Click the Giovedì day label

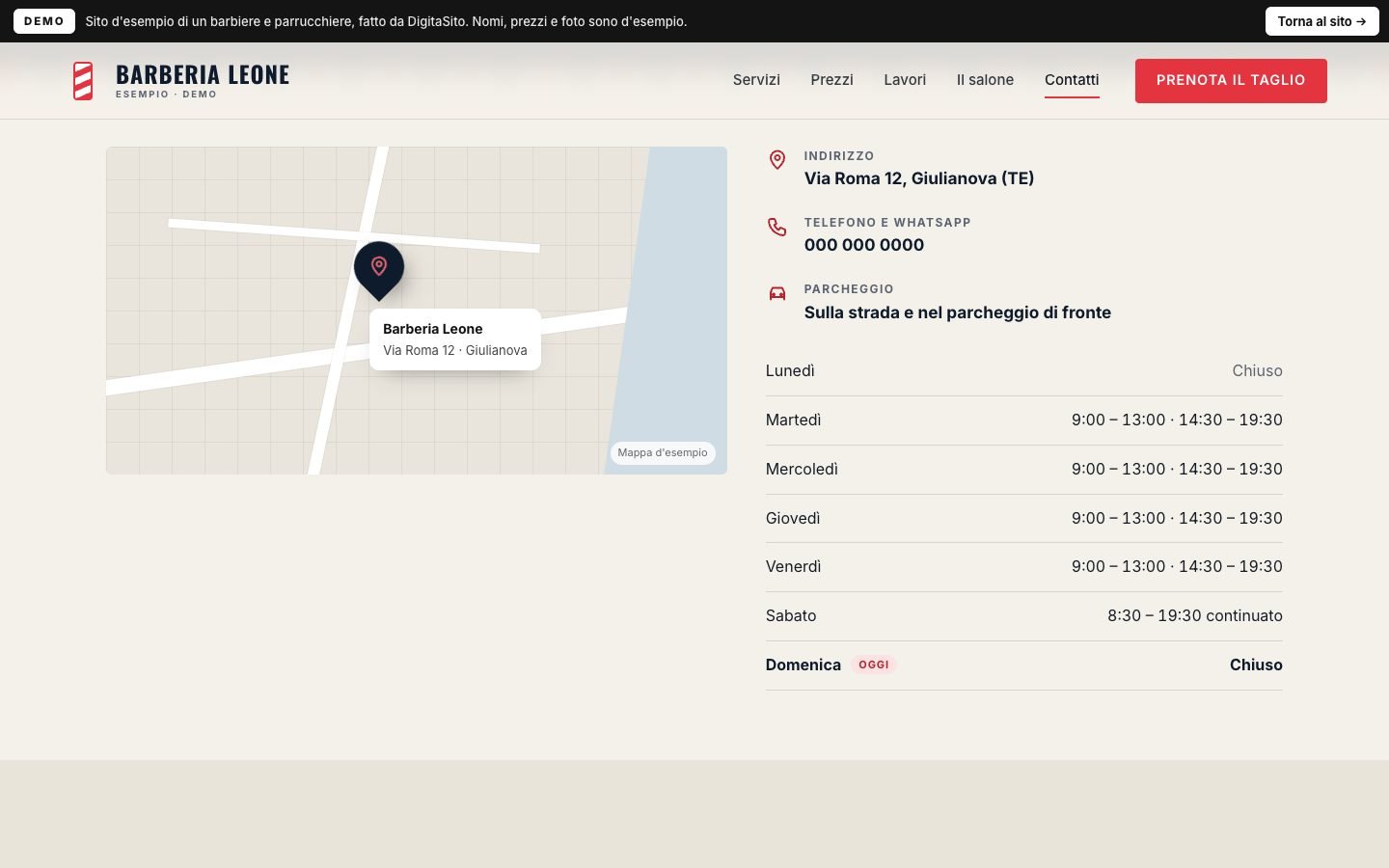pos(793,519)
